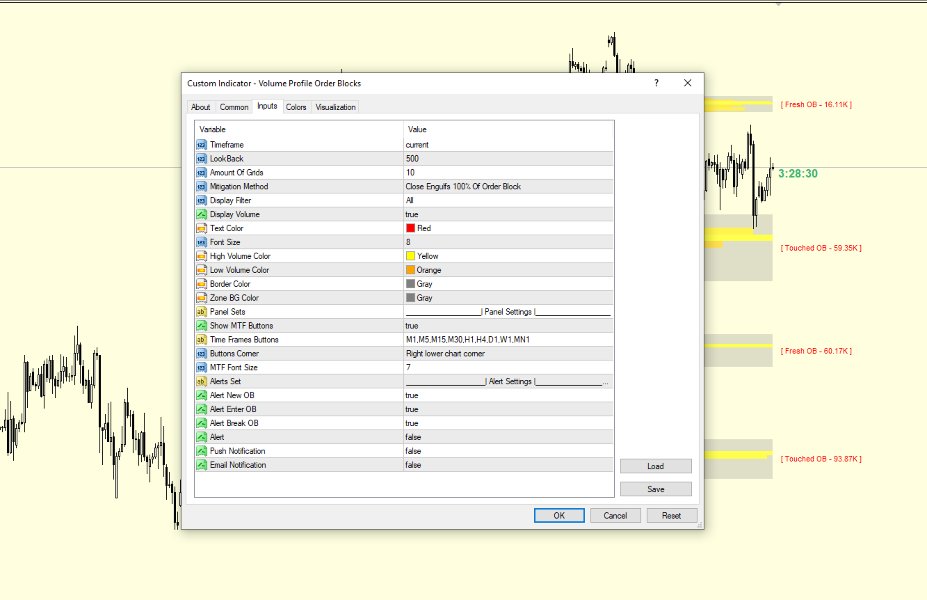Click the Display Volume boolean icon
The height and width of the screenshot is (600, 927).
click(202, 214)
